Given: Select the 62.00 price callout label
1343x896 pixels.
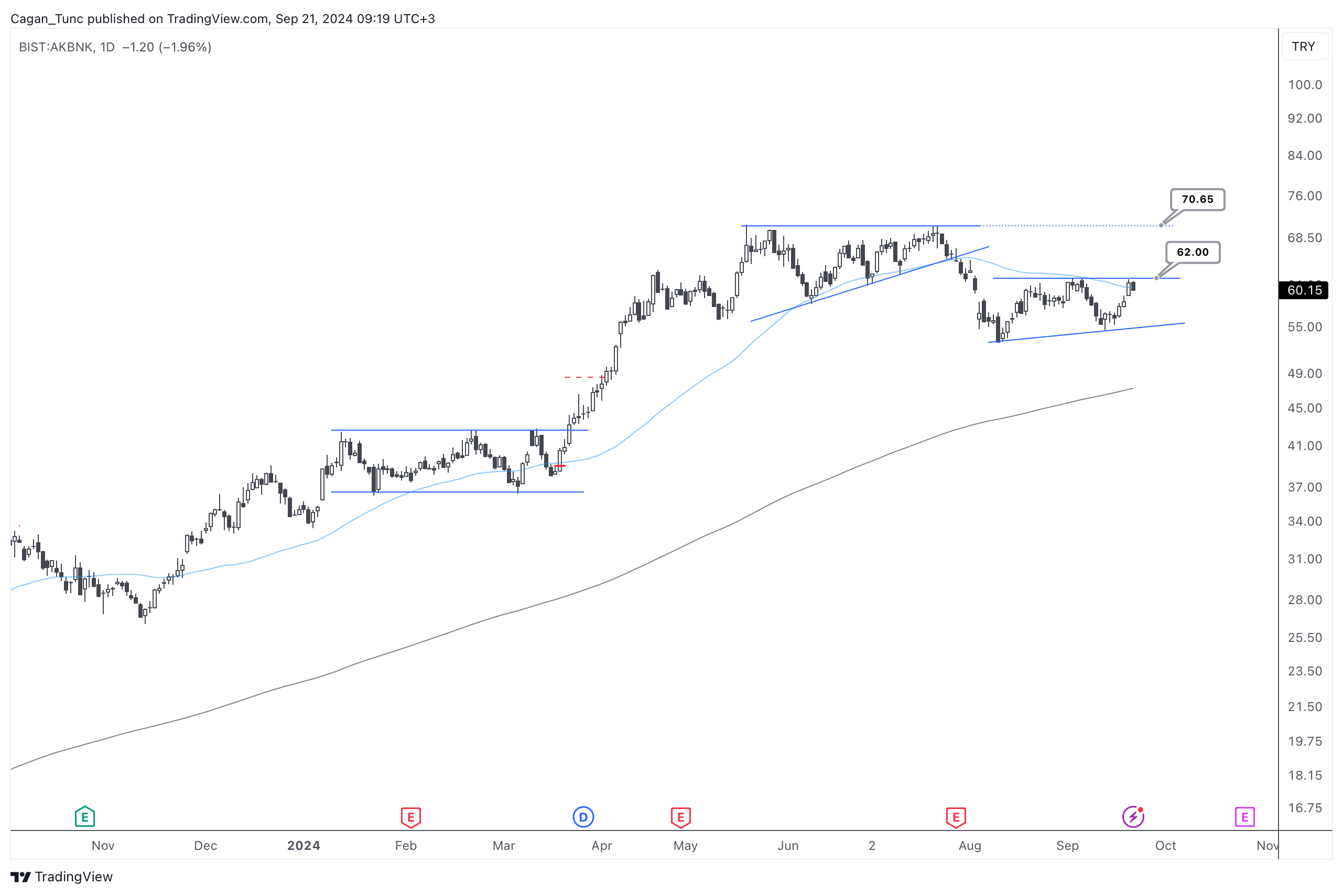Looking at the screenshot, I should [1192, 252].
